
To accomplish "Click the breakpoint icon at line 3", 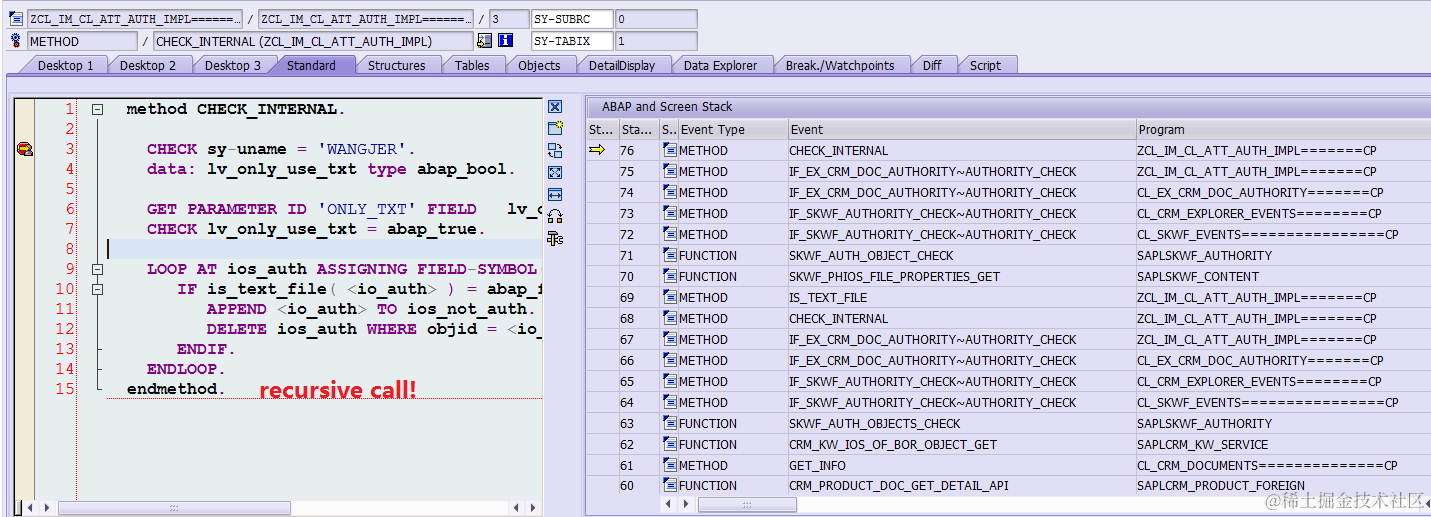I will coord(24,149).
